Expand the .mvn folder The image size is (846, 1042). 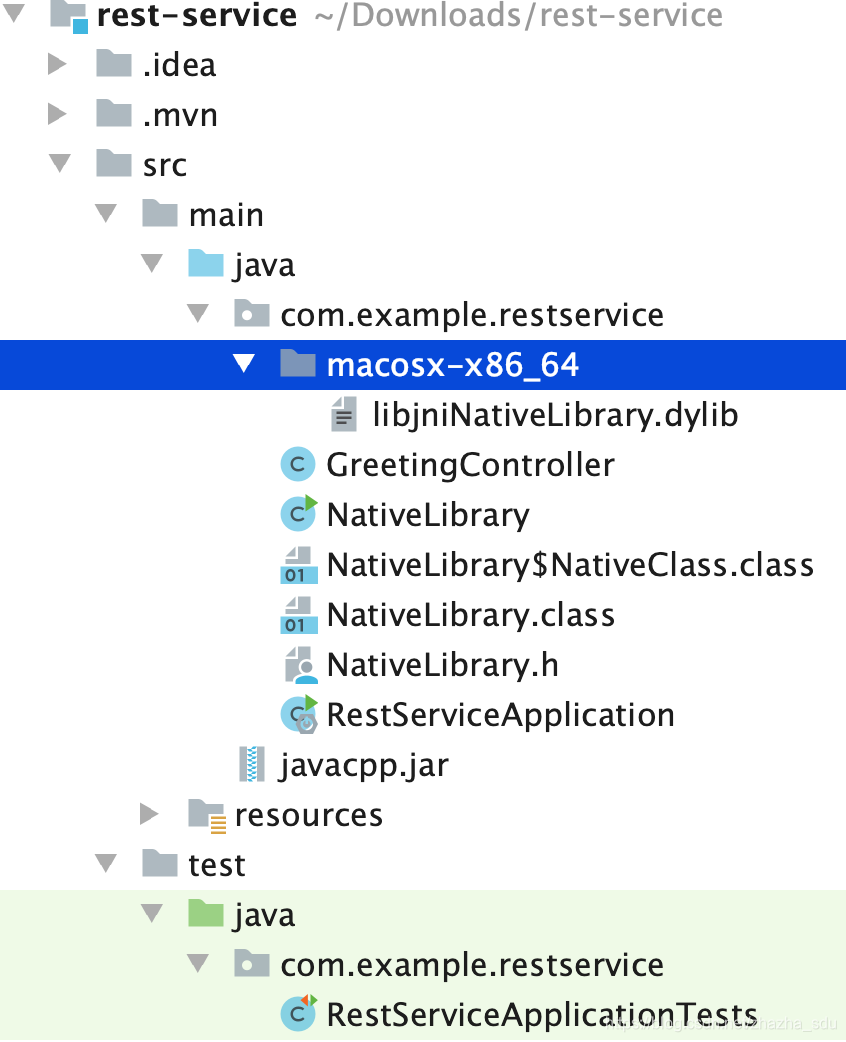click(x=57, y=114)
